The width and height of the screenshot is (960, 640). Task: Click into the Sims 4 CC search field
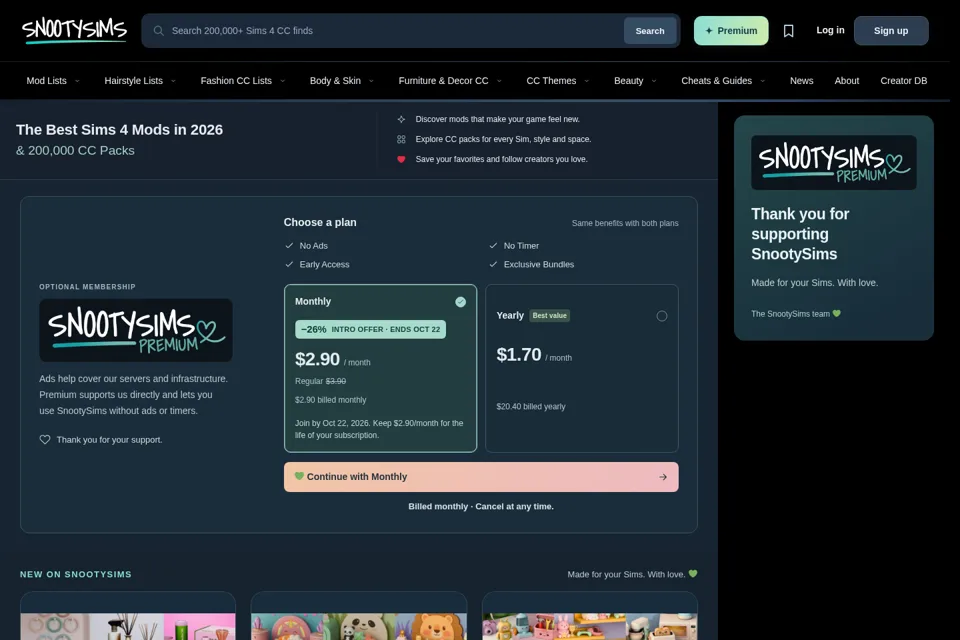[392, 31]
